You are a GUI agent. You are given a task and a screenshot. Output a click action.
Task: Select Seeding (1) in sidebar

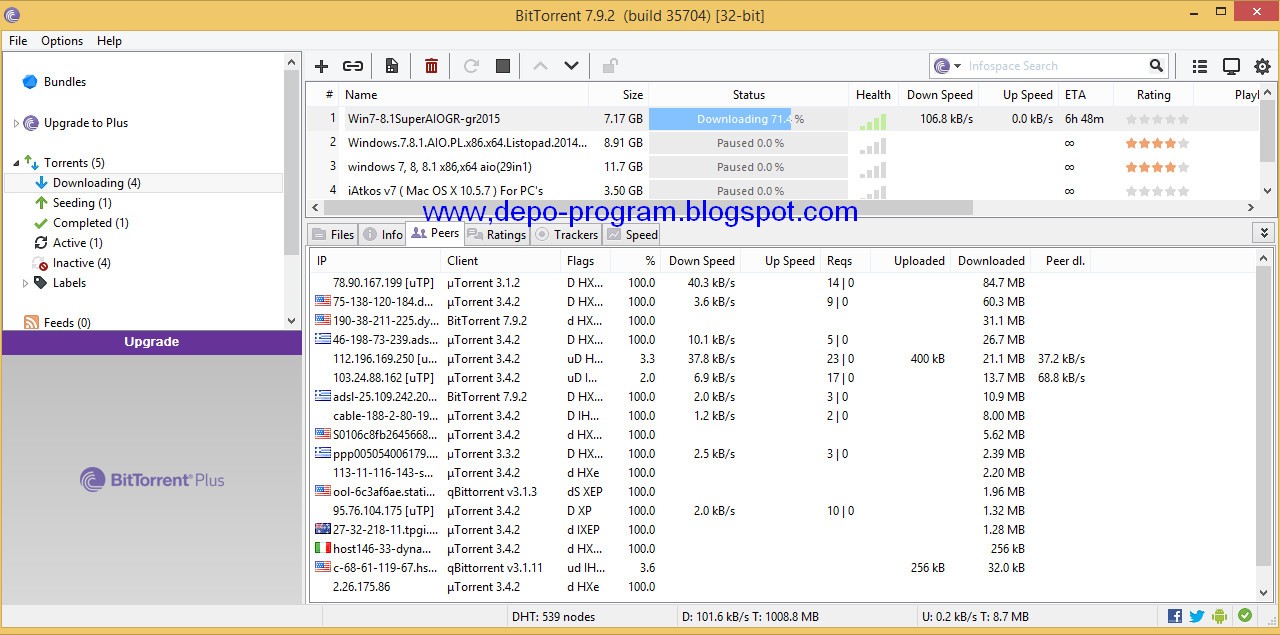click(82, 203)
